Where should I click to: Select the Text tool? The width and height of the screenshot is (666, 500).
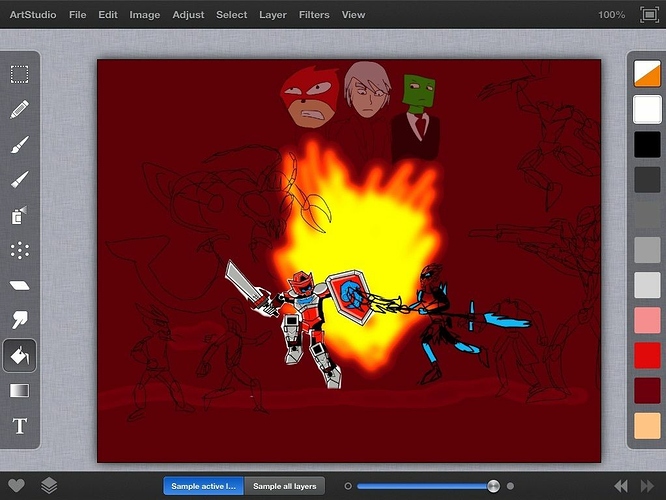point(20,426)
